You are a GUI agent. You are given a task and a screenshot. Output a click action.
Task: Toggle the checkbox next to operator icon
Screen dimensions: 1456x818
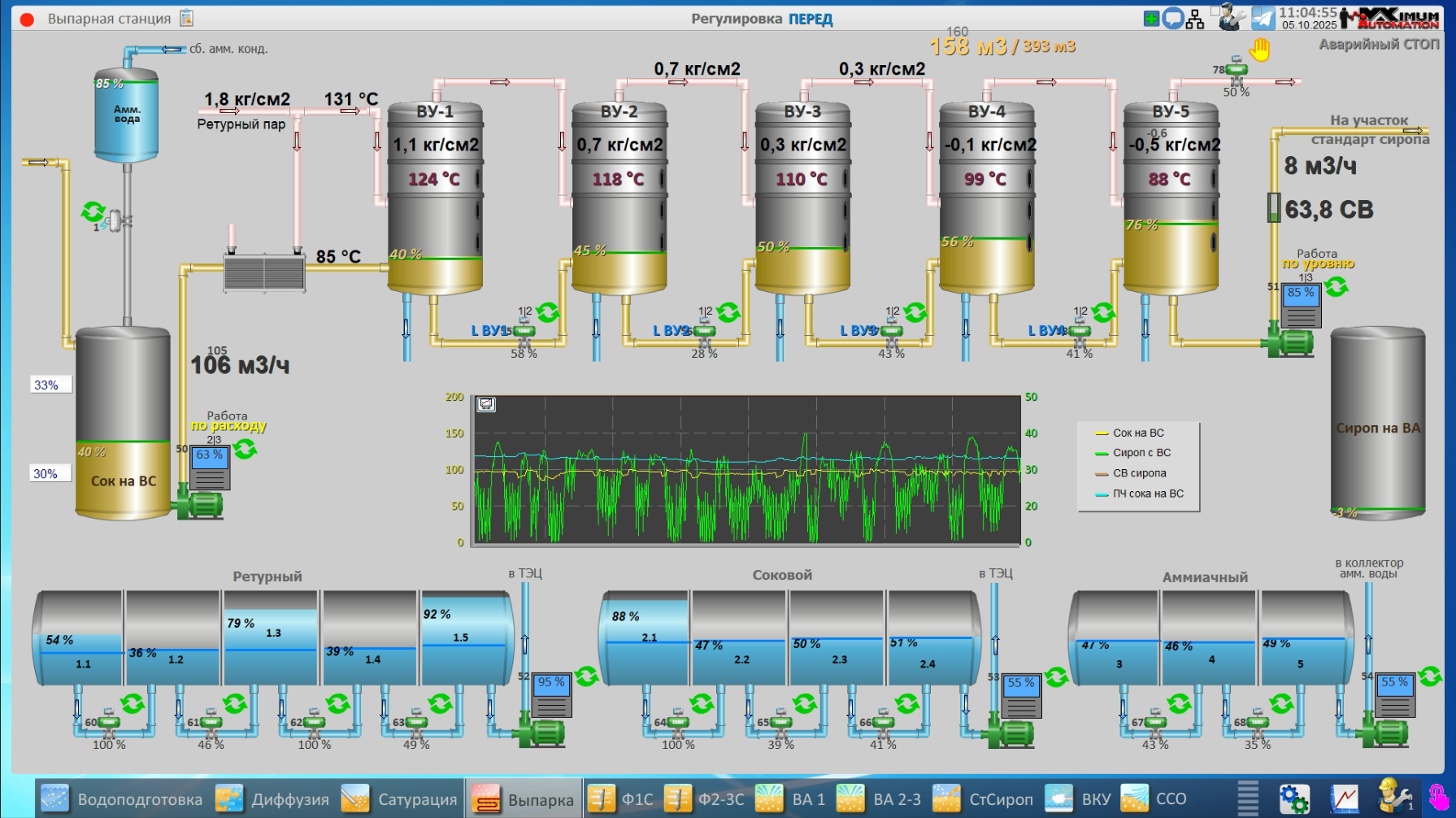coord(1215,11)
